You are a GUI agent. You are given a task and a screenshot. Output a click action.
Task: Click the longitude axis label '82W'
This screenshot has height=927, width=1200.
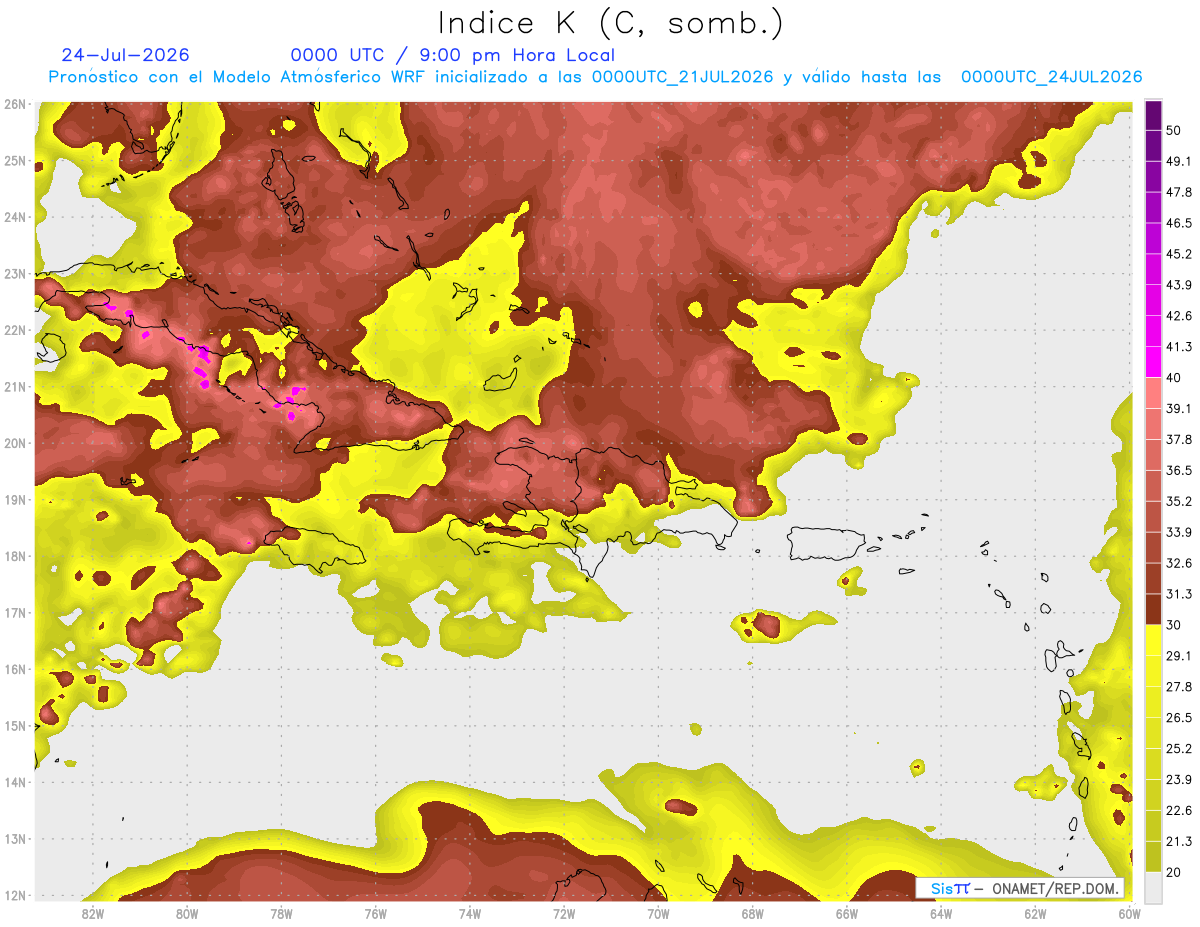93,913
